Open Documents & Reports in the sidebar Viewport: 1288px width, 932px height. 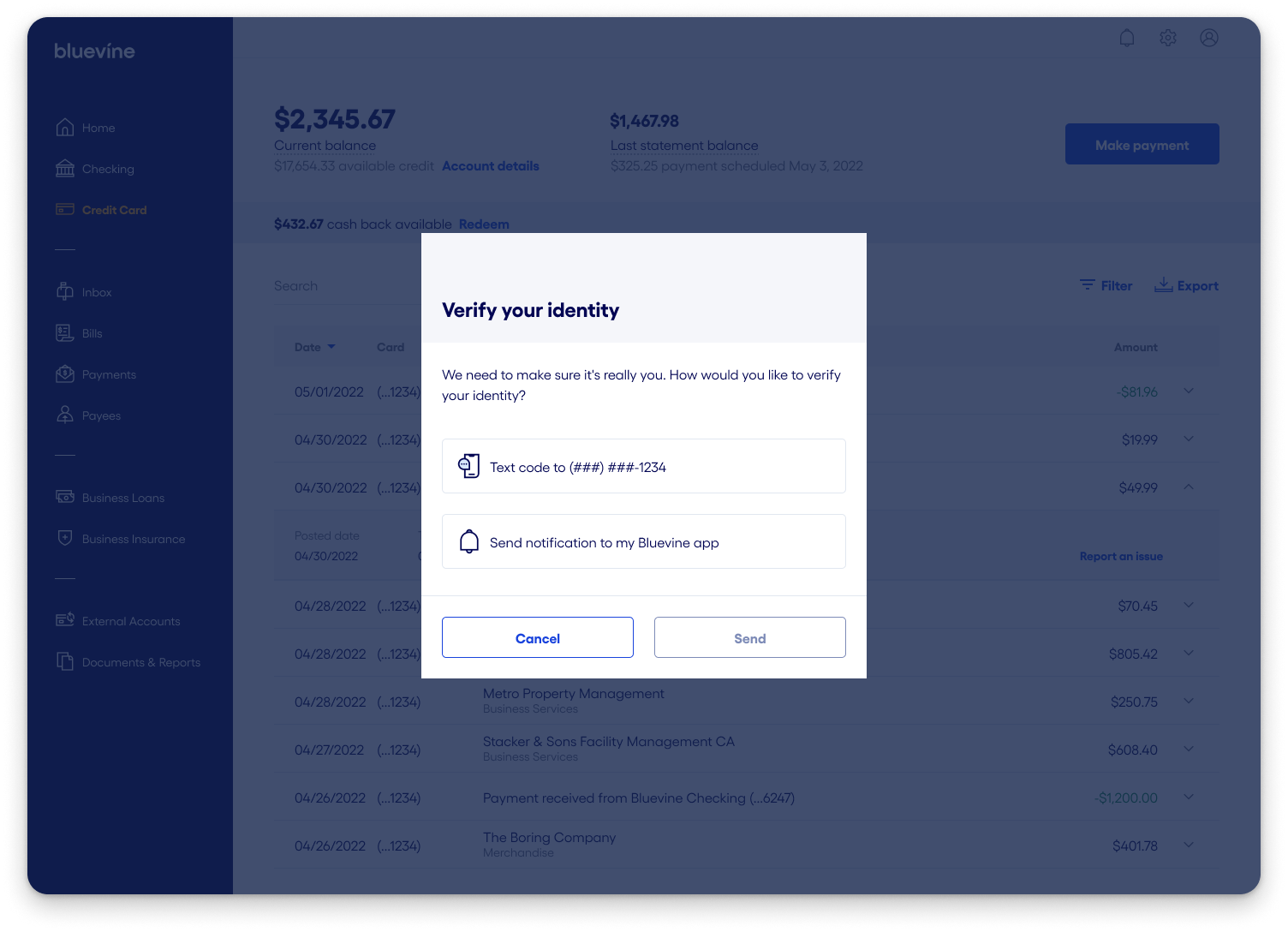pyautogui.click(x=141, y=662)
